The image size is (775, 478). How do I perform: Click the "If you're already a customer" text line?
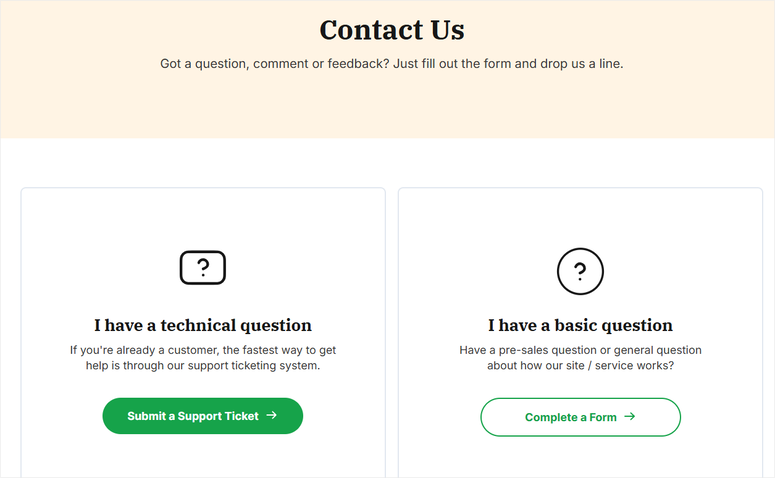click(x=202, y=350)
